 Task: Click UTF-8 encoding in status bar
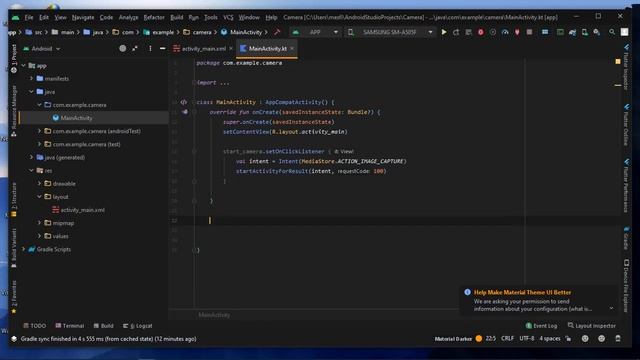[x=527, y=338]
